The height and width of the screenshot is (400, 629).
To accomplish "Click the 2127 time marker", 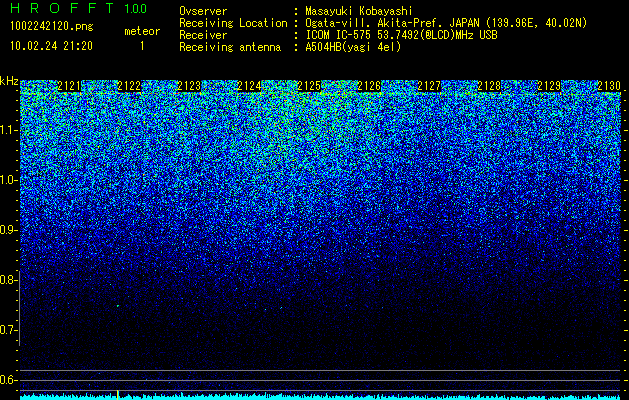I will pyautogui.click(x=429, y=86).
